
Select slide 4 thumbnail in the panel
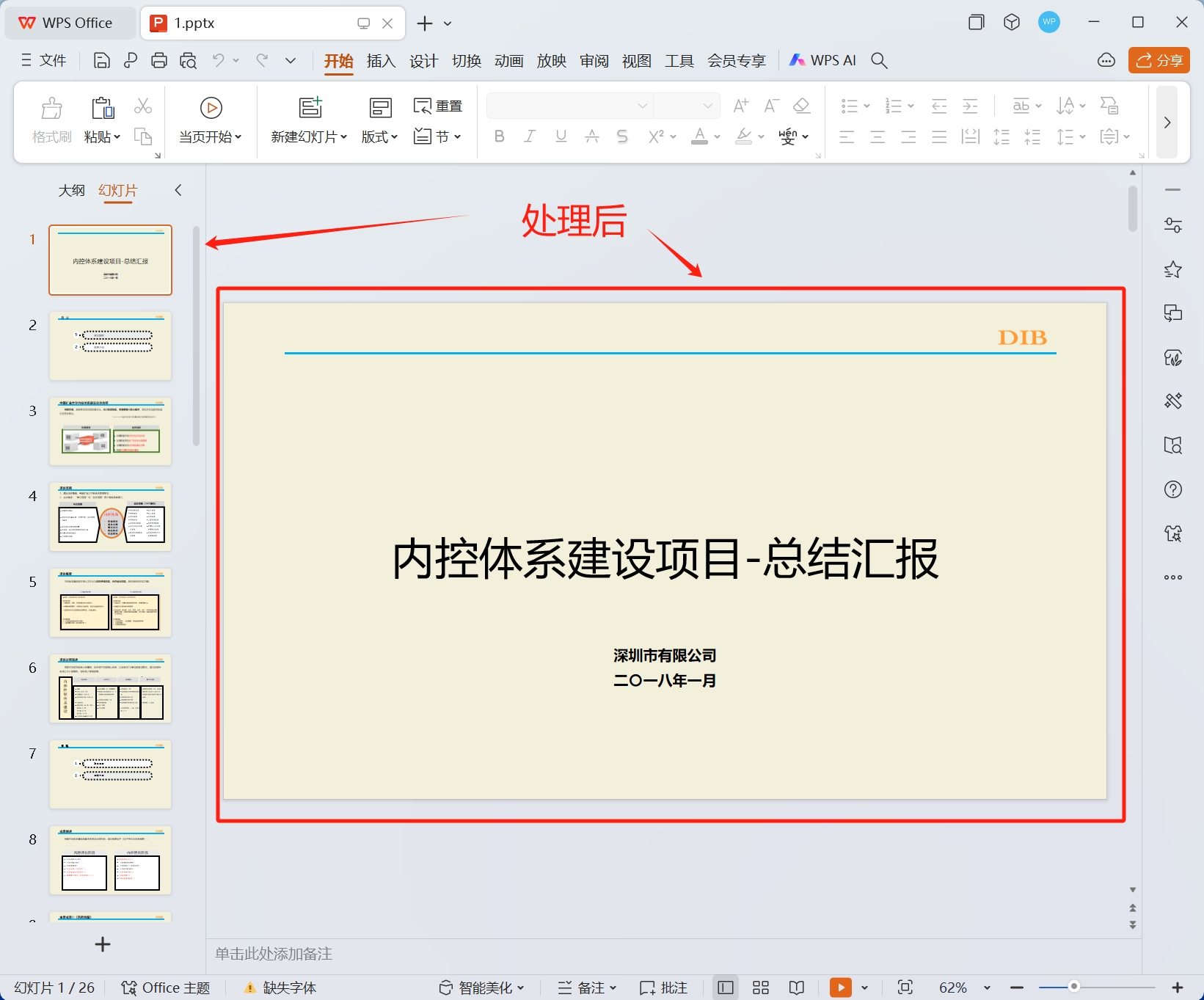tap(110, 516)
